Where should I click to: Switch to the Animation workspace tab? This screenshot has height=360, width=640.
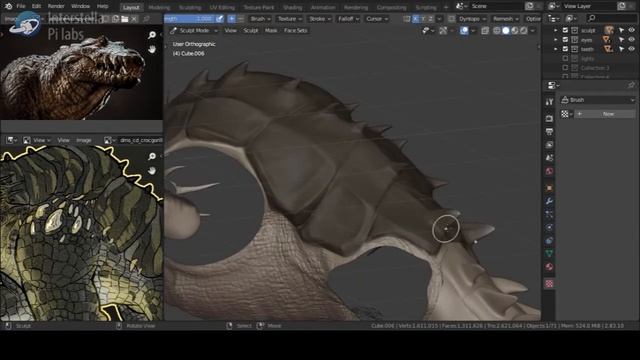click(323, 7)
